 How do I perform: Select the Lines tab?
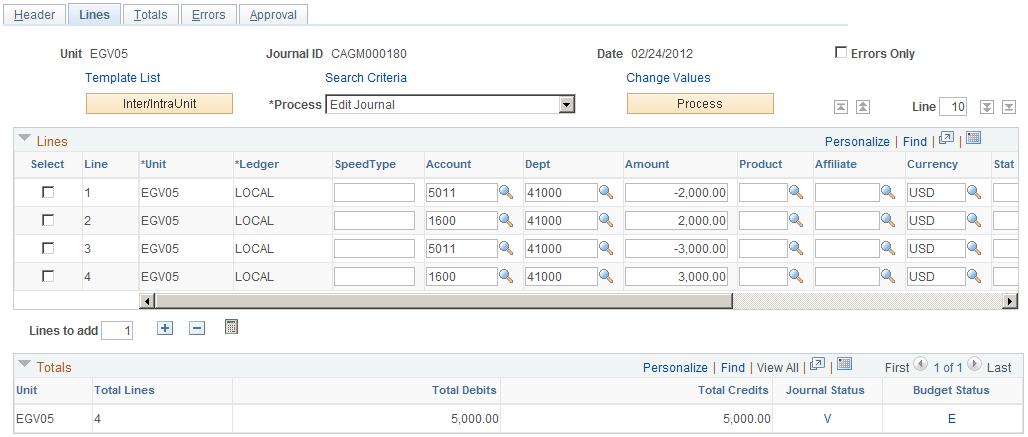[x=94, y=14]
